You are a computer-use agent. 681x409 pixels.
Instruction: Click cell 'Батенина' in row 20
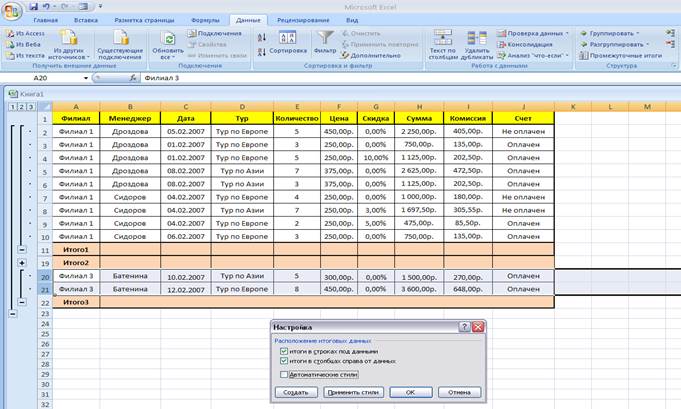(x=130, y=276)
